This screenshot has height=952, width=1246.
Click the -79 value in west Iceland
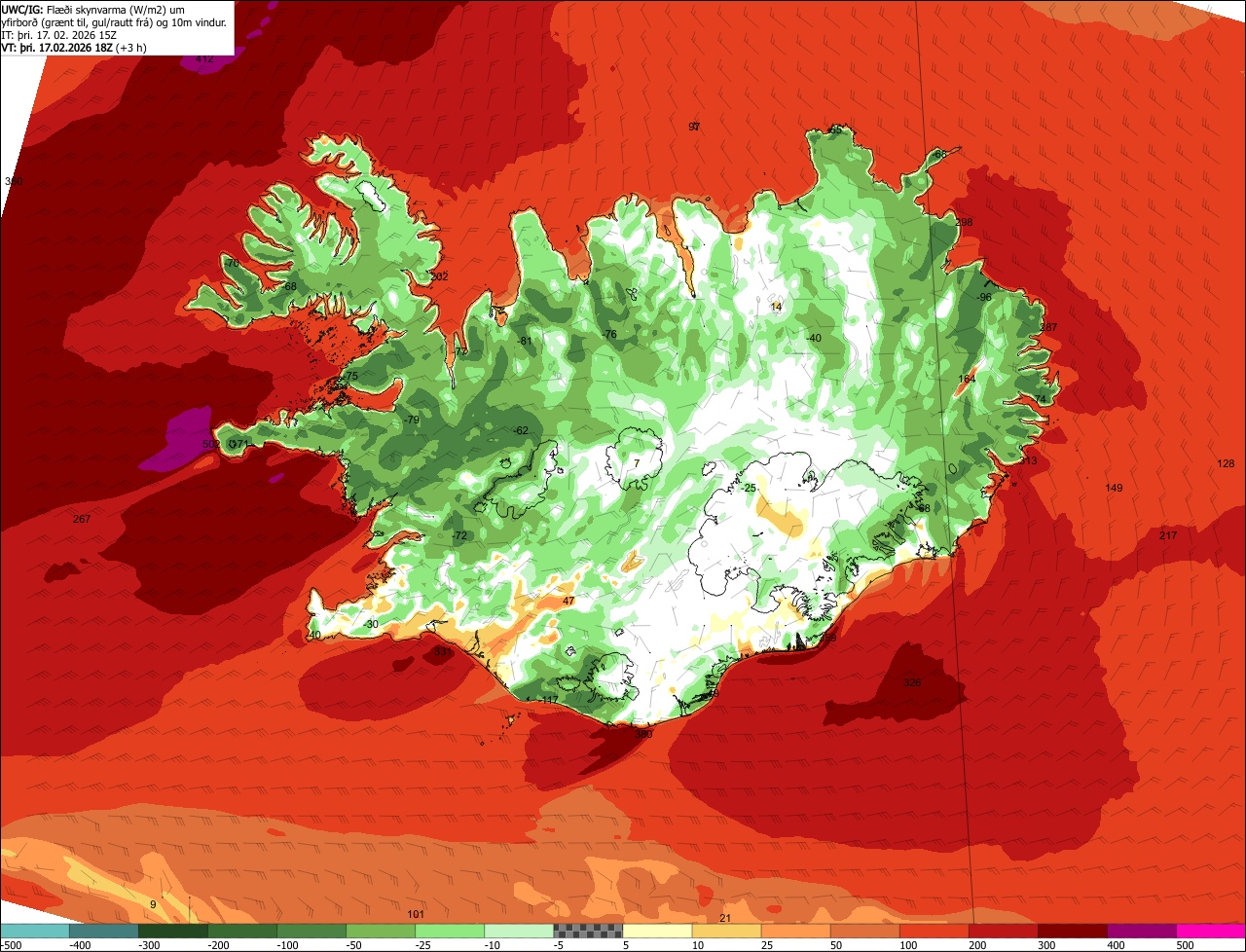coord(412,420)
